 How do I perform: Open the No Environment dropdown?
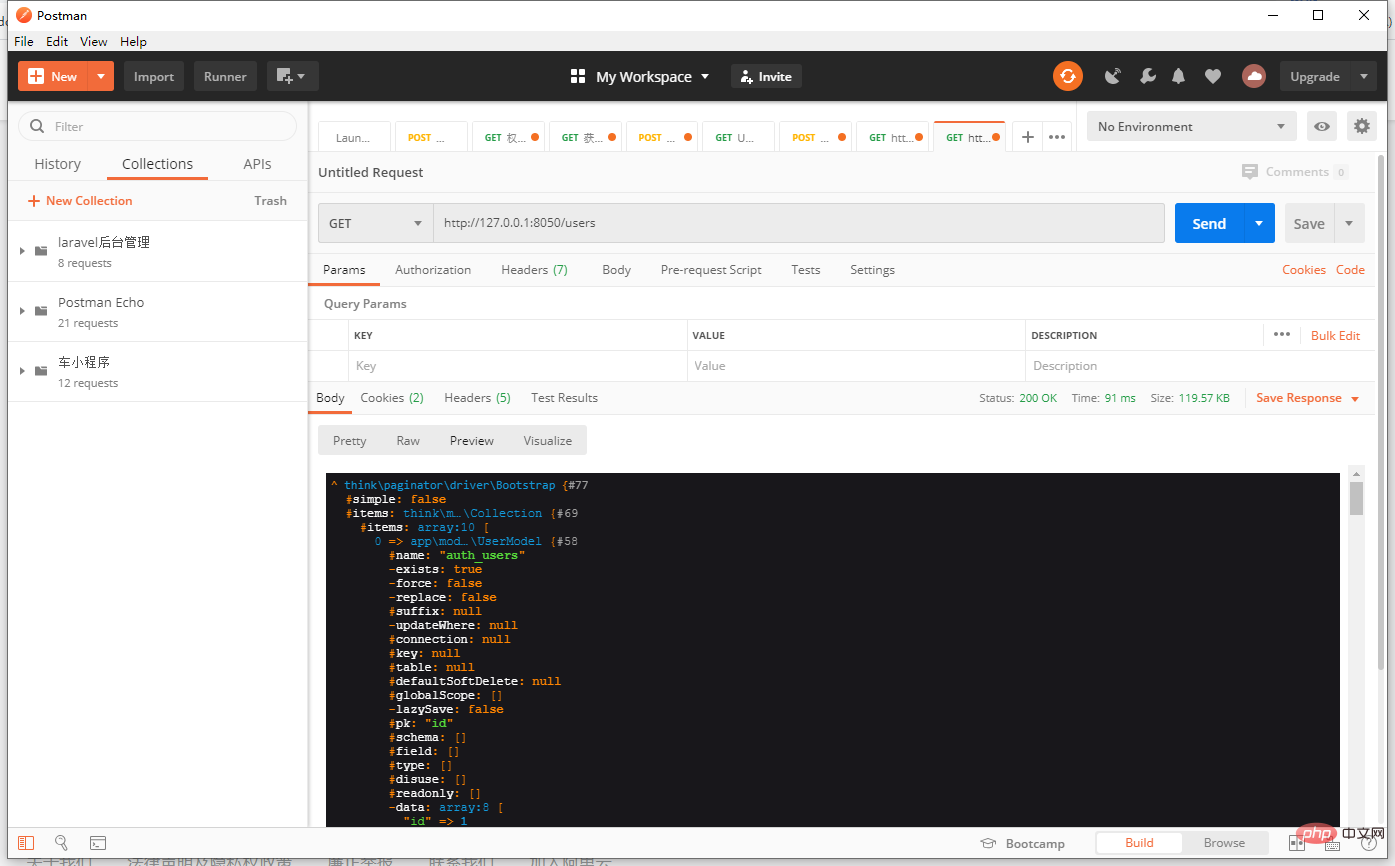pos(1191,126)
